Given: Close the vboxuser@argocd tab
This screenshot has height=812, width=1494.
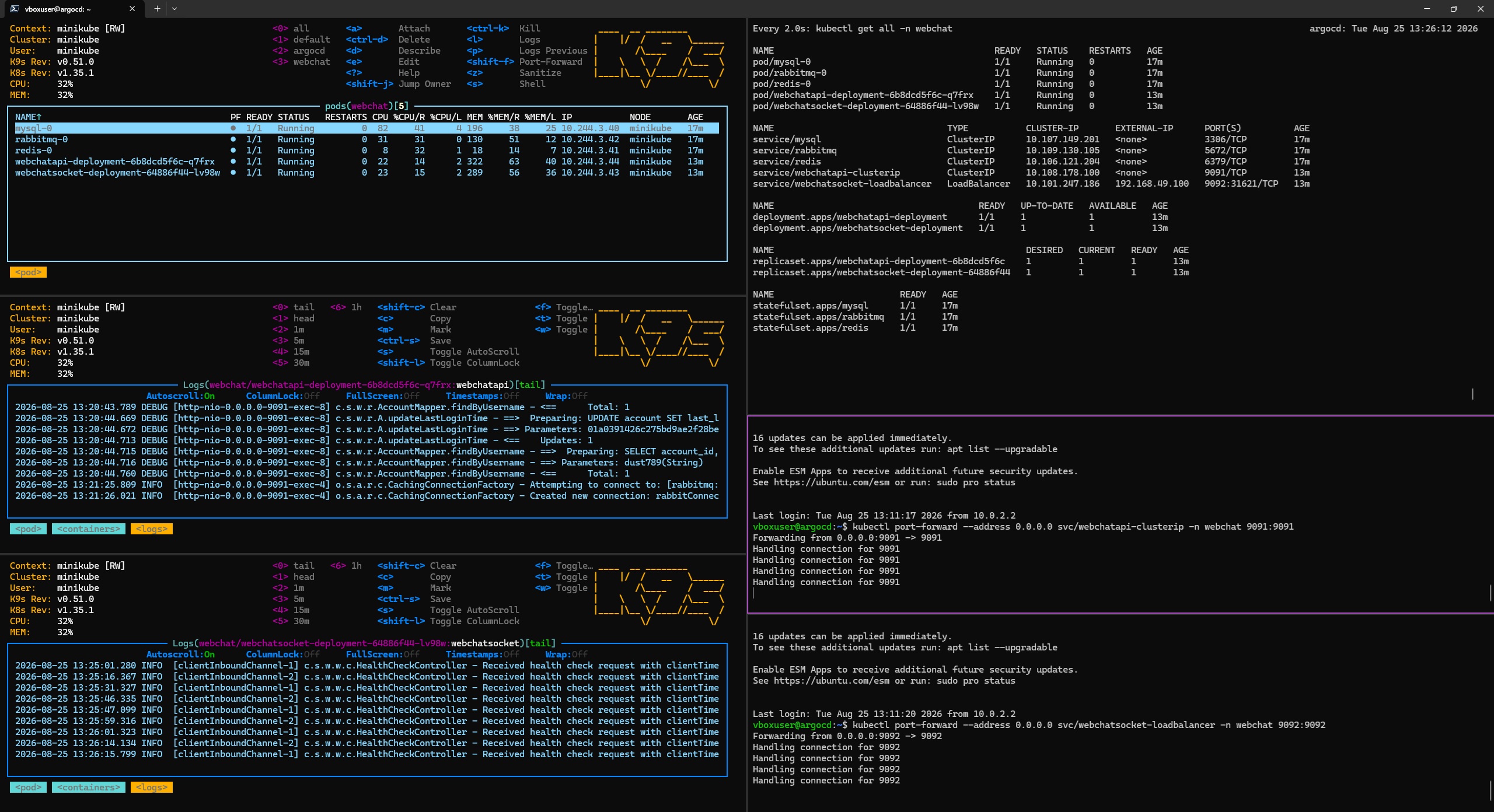Looking at the screenshot, I should pyautogui.click(x=132, y=9).
